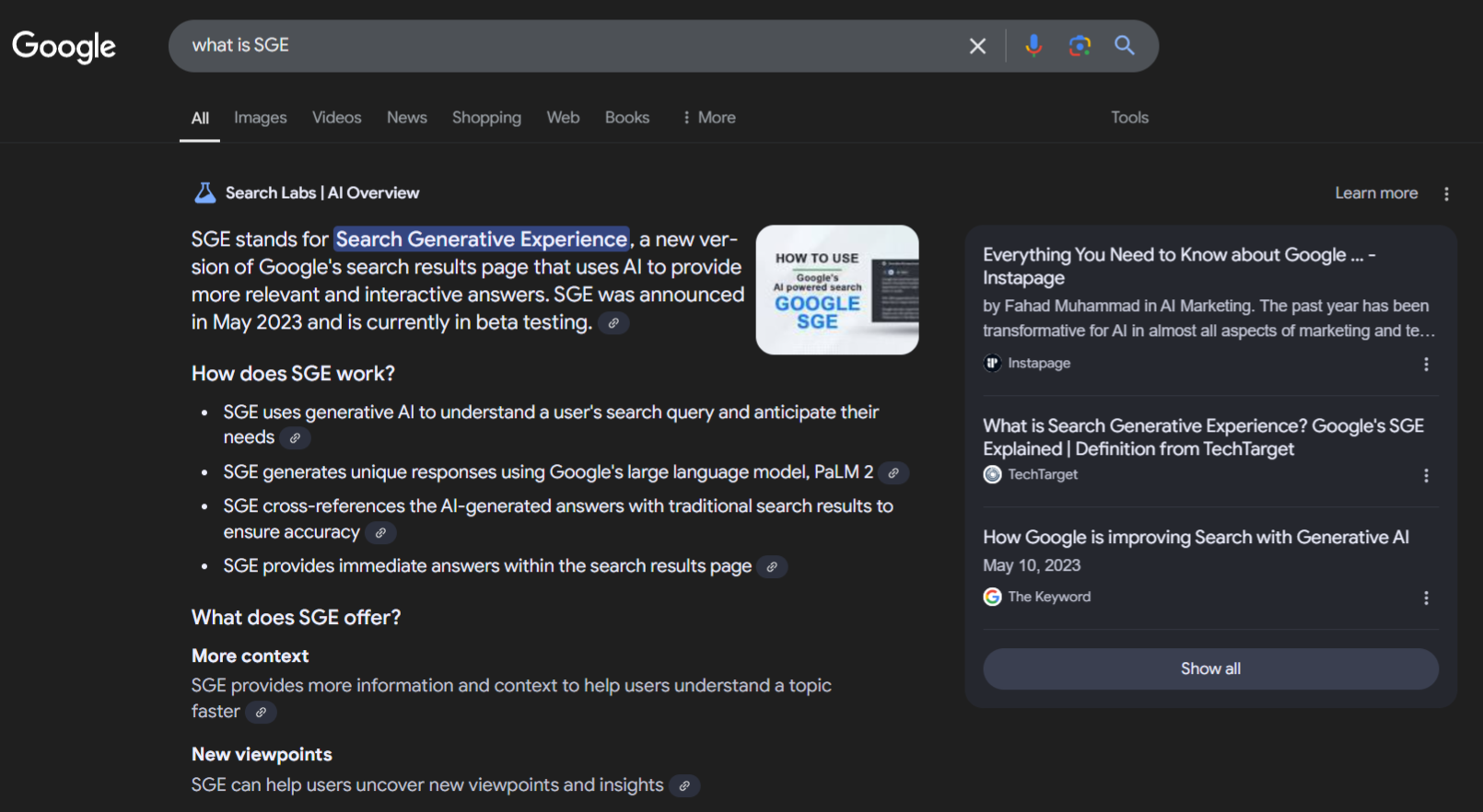Submit search with the magnifier icon
Screen dimensions: 1483x812
(x=1125, y=45)
